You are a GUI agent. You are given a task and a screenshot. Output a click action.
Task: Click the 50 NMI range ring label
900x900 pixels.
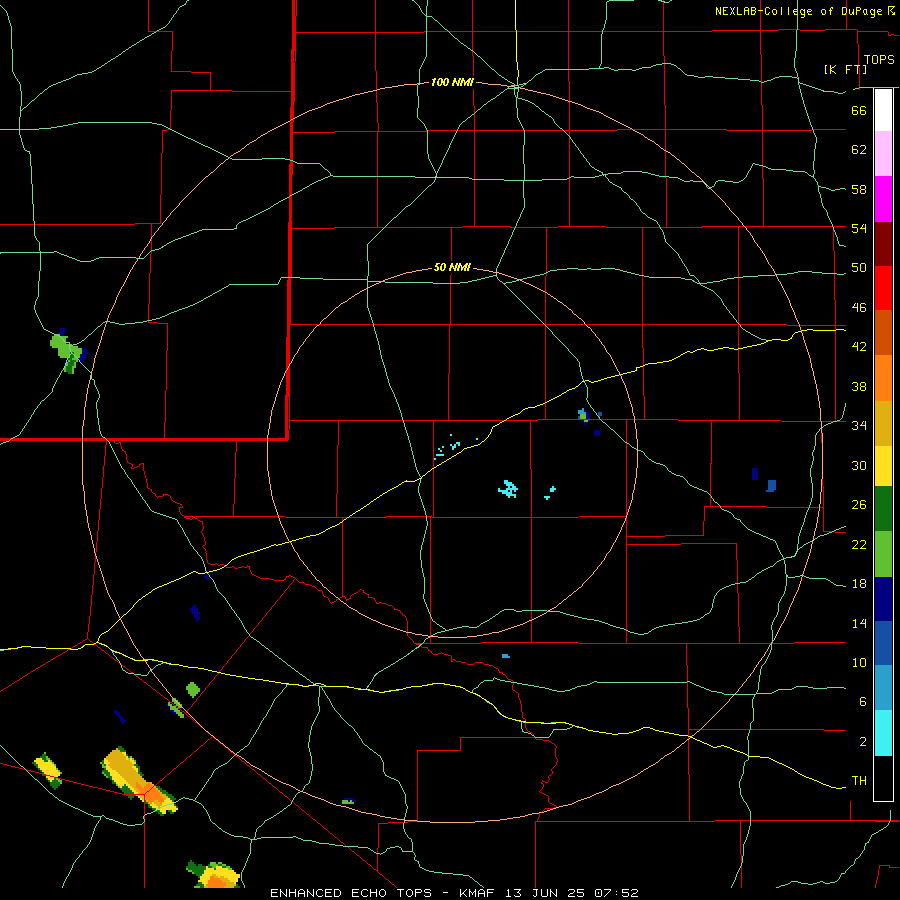coord(452,267)
